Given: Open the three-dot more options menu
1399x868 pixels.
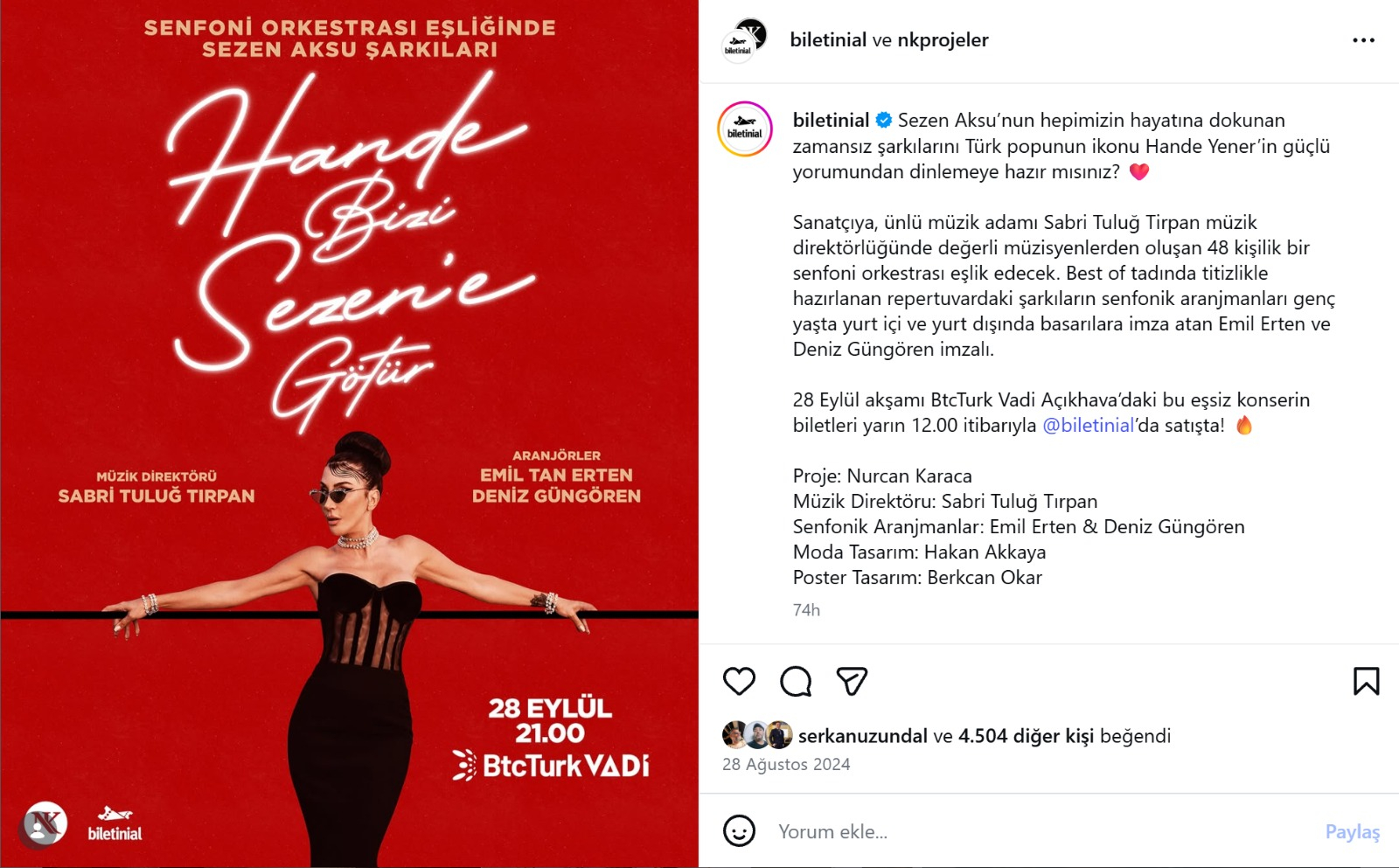Looking at the screenshot, I should [x=1363, y=40].
